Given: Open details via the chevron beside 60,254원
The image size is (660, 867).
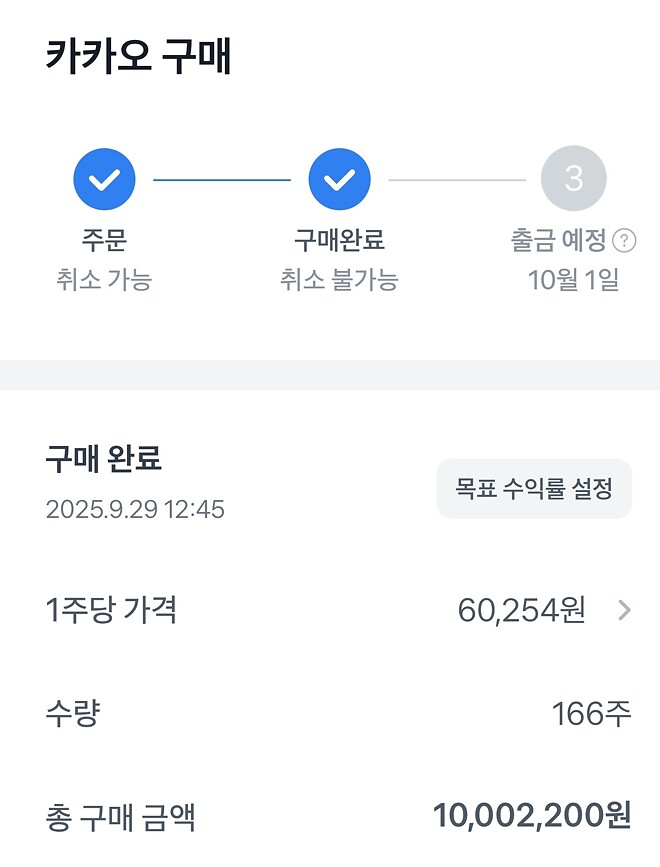Looking at the screenshot, I should click(x=625, y=607).
